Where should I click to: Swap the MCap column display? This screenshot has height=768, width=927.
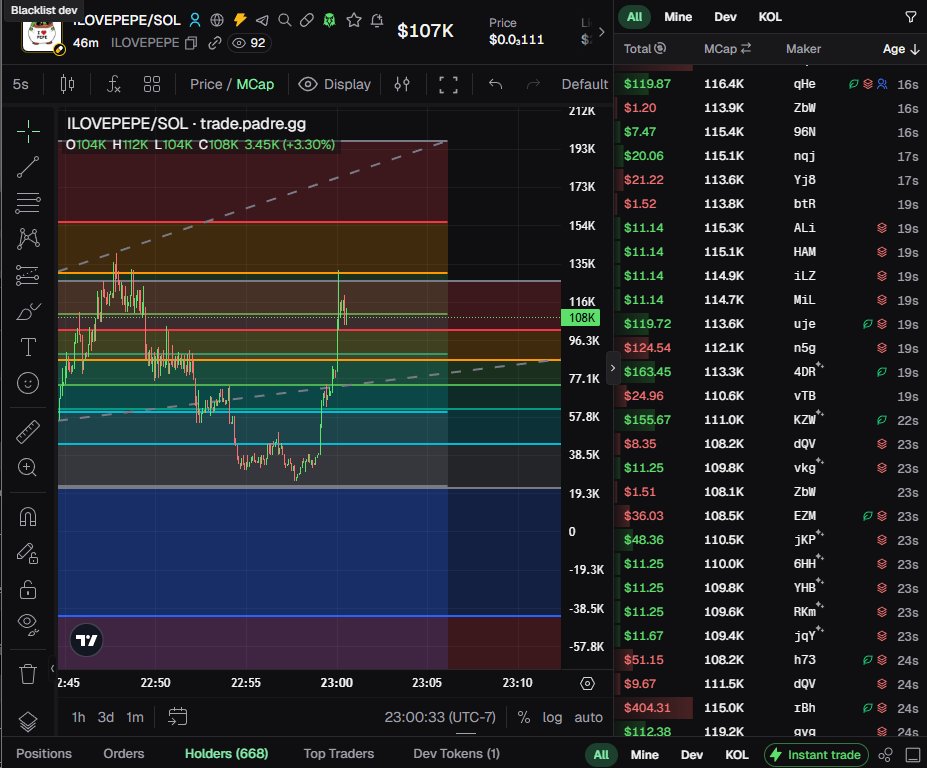746,48
